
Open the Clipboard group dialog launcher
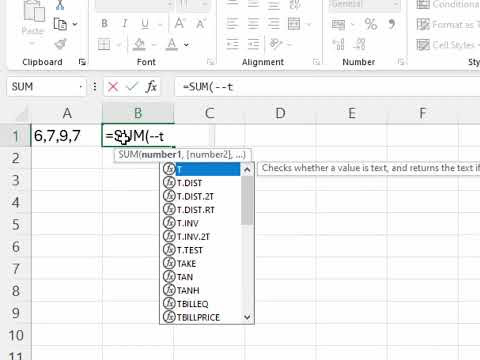coord(82,62)
